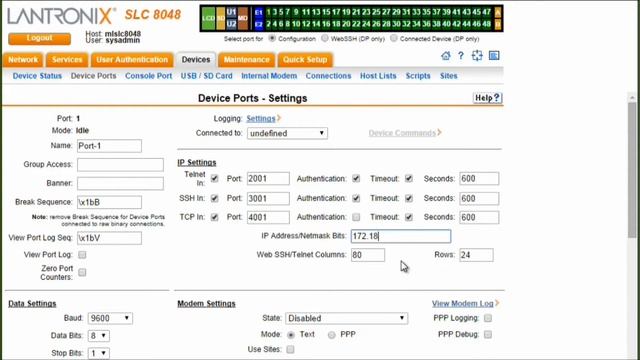Open the Connections submenu
Screen dimensions: 640x360
tap(328, 76)
